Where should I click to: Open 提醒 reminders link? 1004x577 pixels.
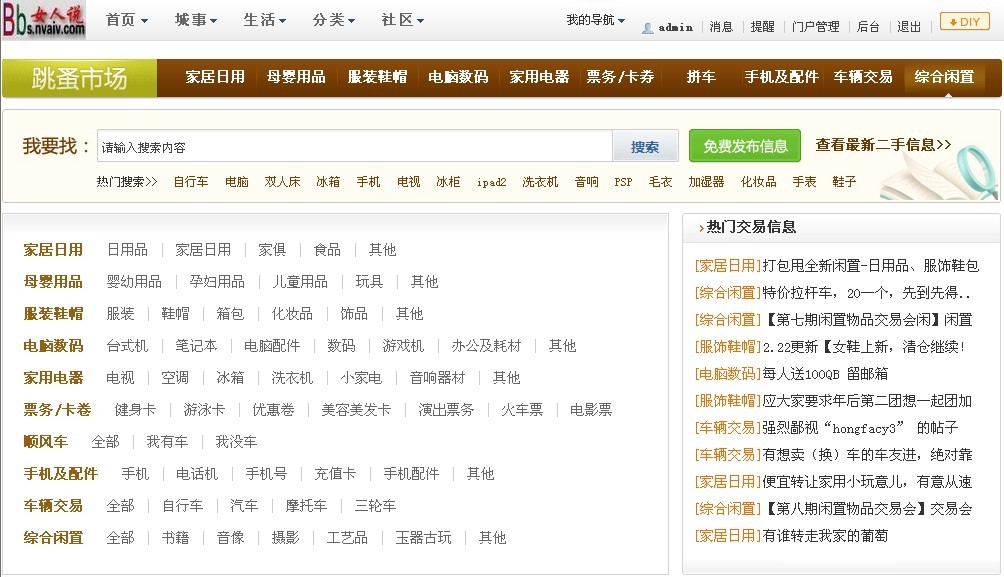tap(762, 27)
